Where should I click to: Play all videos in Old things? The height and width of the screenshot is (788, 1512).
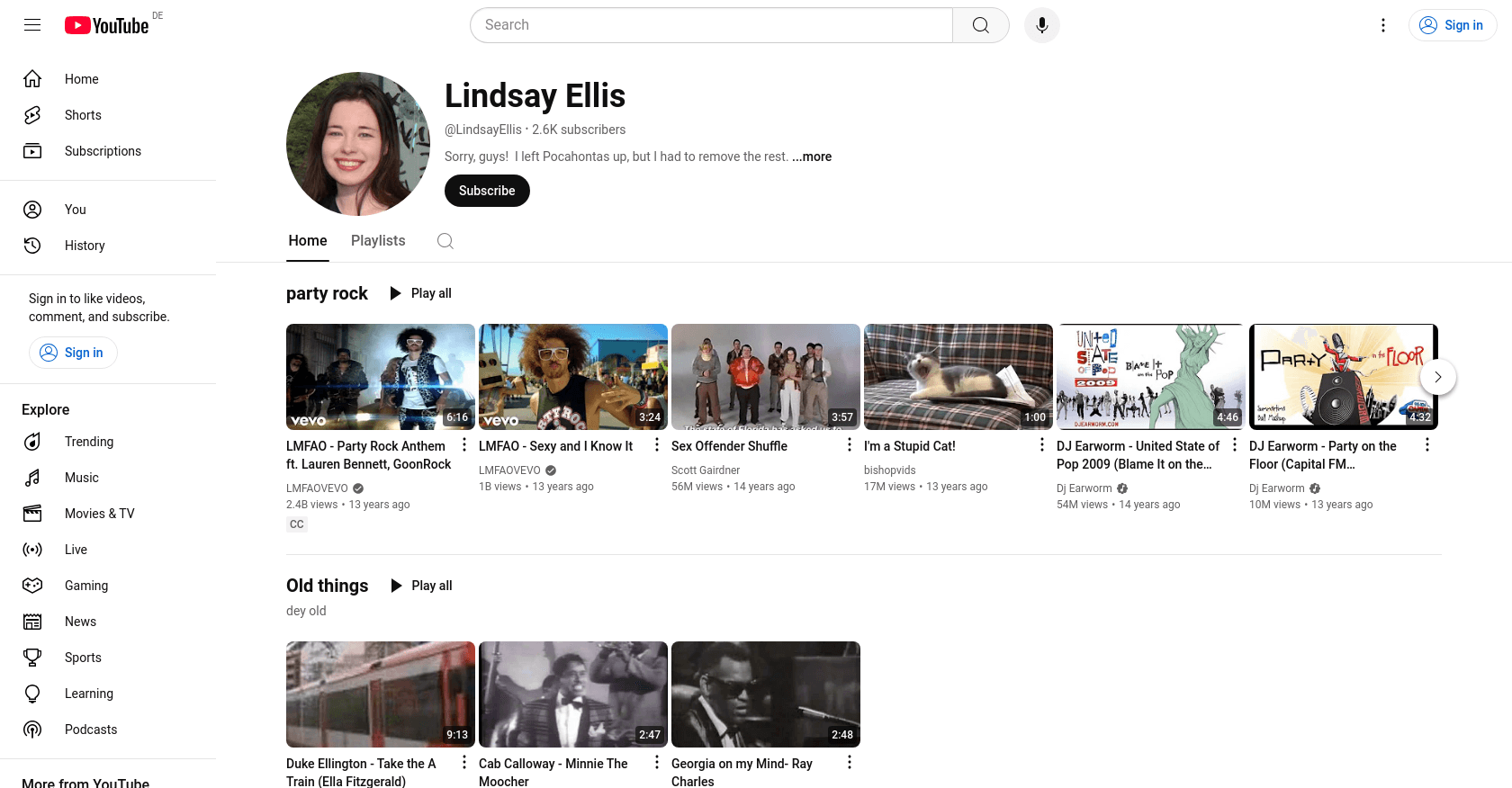point(421,586)
